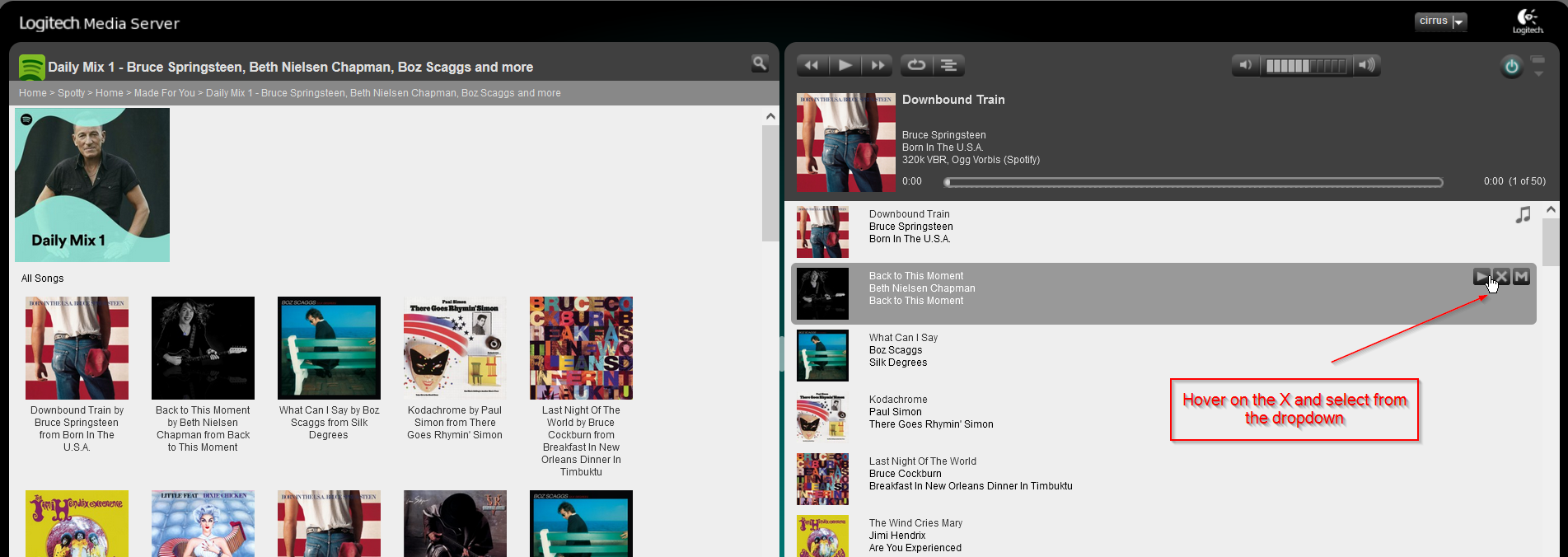Viewport: 1568px width, 557px height.
Task: Click the Downbound Train now-playing title
Action: click(x=953, y=100)
